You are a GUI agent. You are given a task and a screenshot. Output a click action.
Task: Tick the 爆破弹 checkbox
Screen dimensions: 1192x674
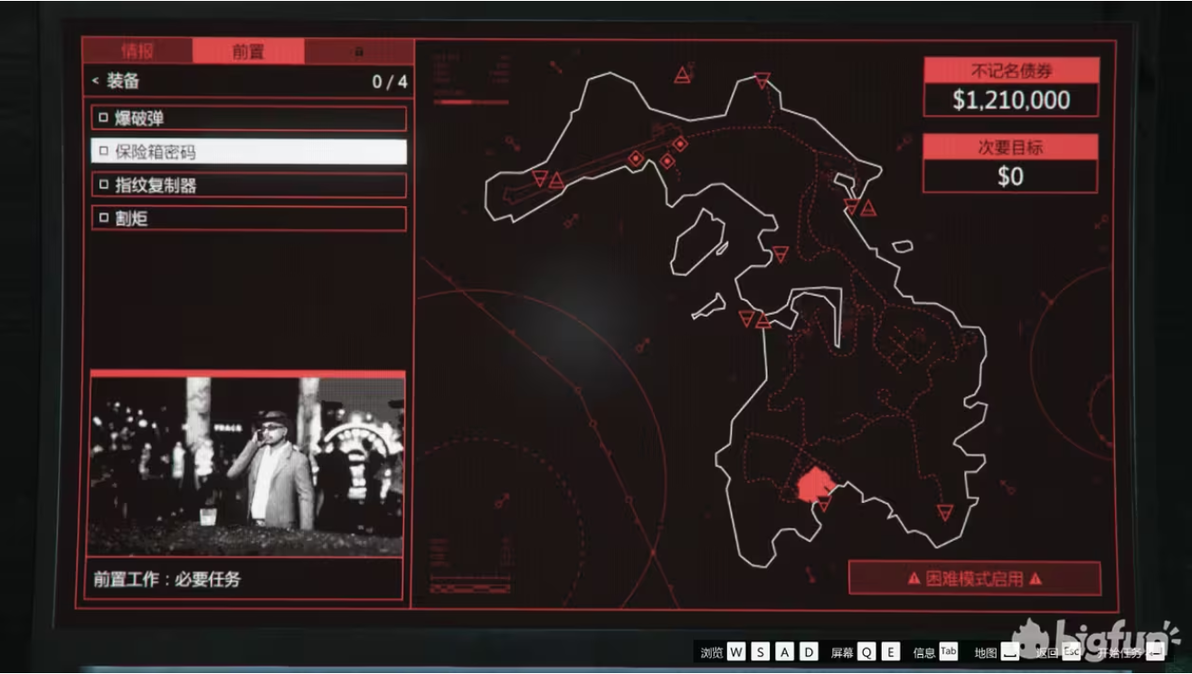[x=103, y=118]
